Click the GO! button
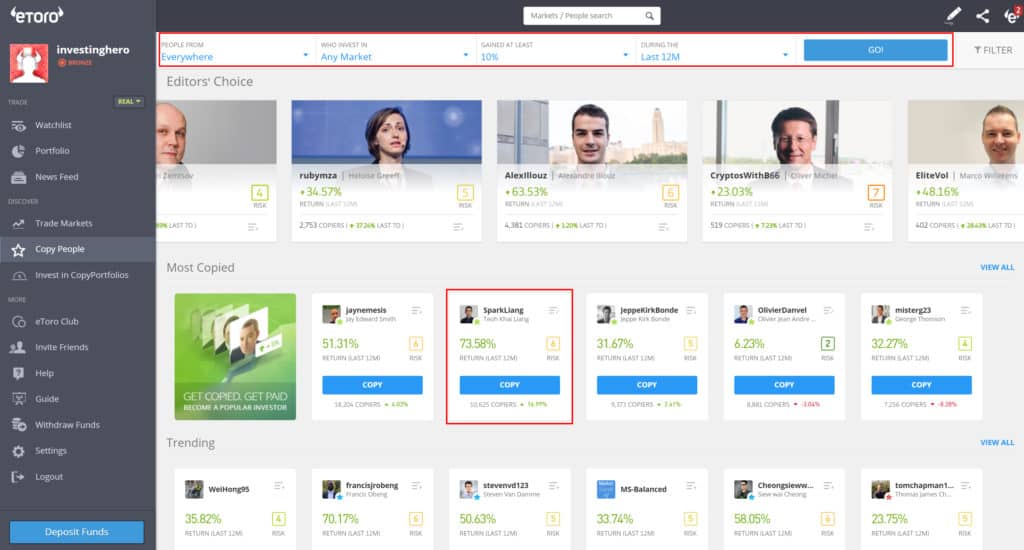Image resolution: width=1024 pixels, height=550 pixels. tap(875, 50)
